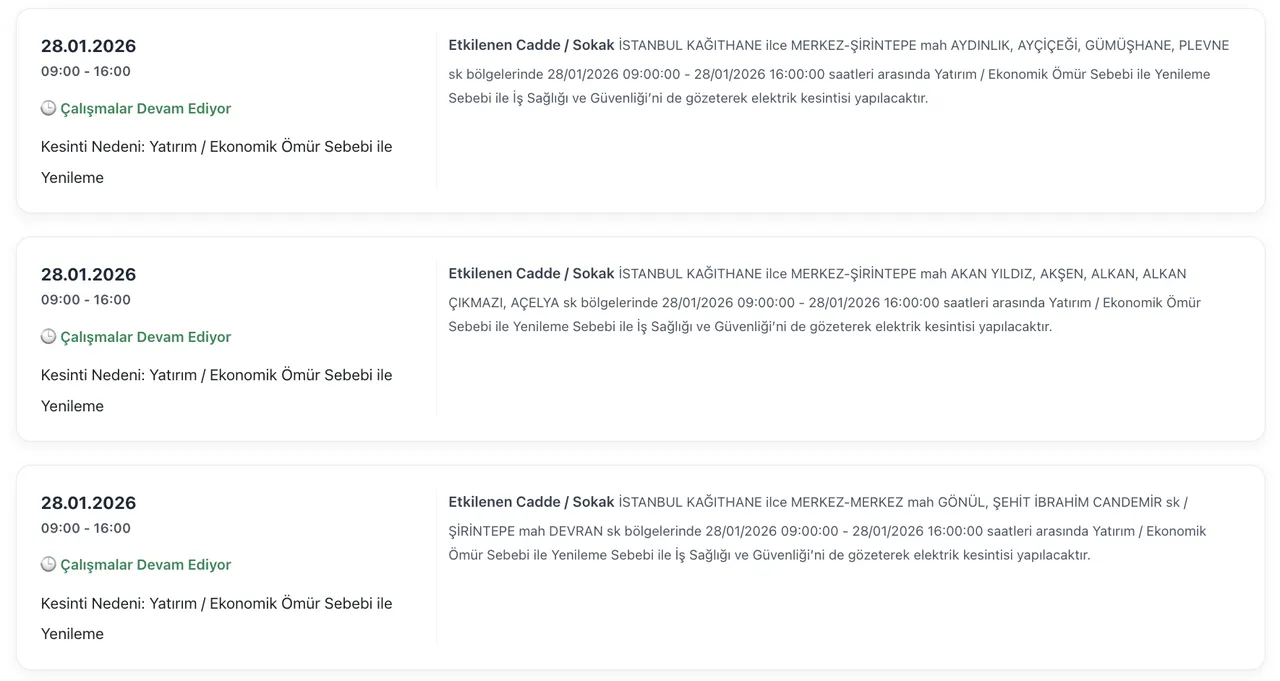Select "Çalışmalar Devam Ediyor" status in the bottom card
Viewport: 1280px width, 681px height.
146,565
